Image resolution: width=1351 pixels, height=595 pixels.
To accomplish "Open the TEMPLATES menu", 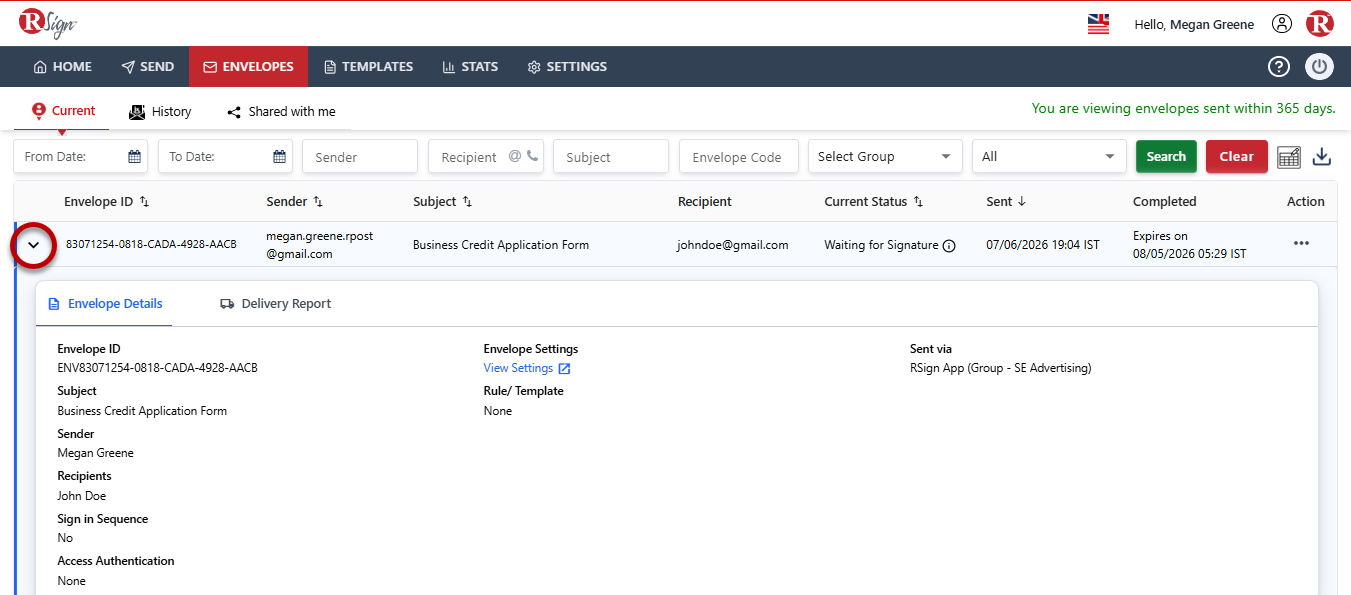I will click(368, 67).
